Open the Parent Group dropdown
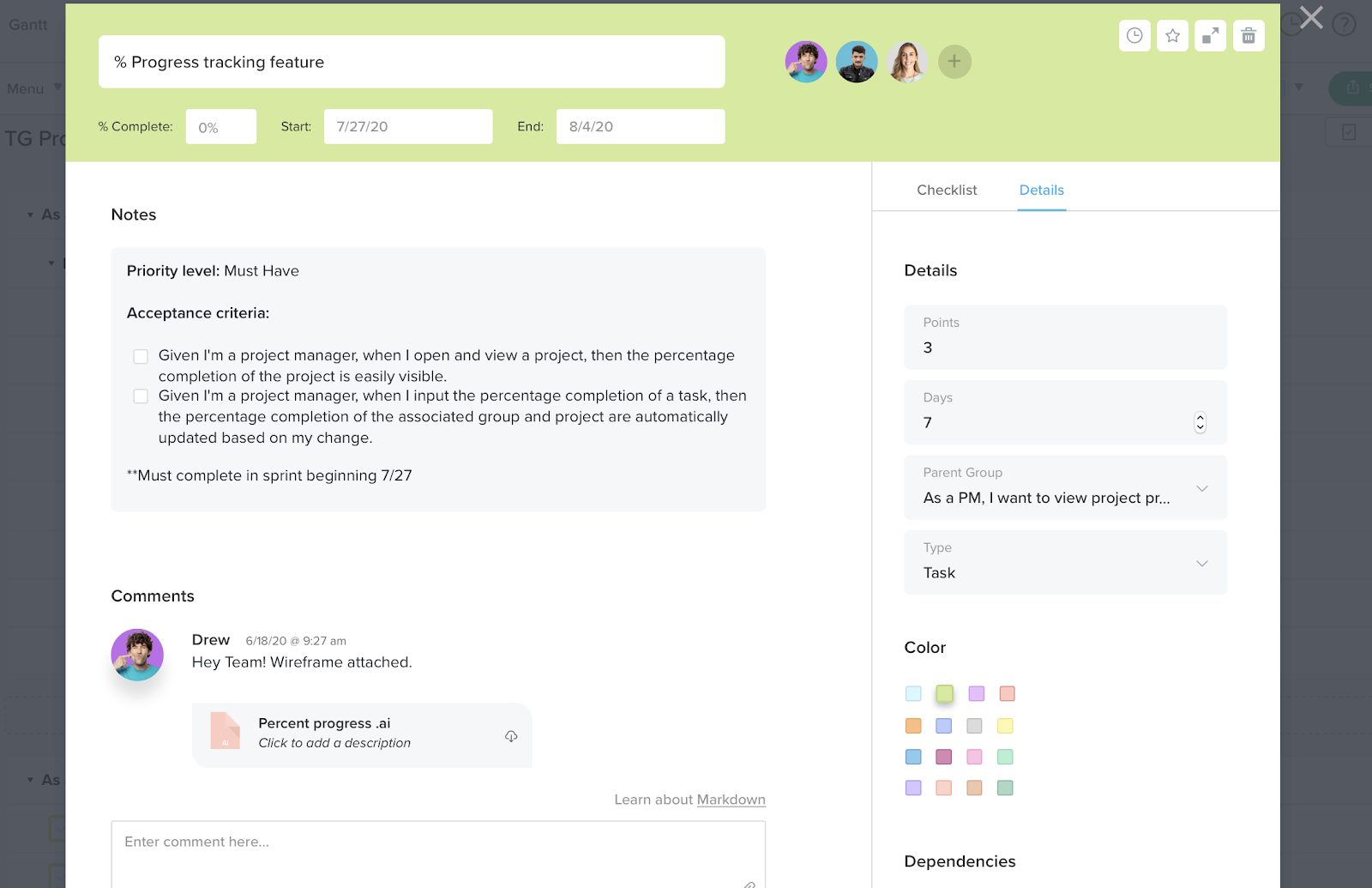Viewport: 1372px width, 888px height. (1200, 487)
